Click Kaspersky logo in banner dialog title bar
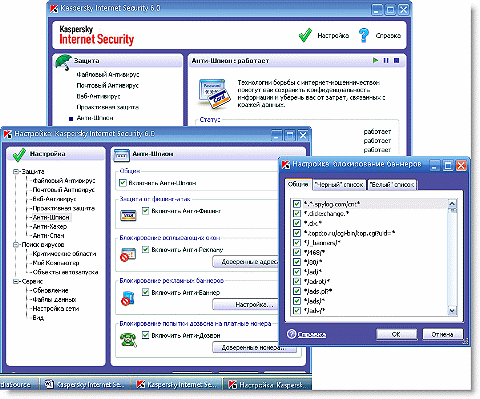Screen dimensions: 480x399 286,165
